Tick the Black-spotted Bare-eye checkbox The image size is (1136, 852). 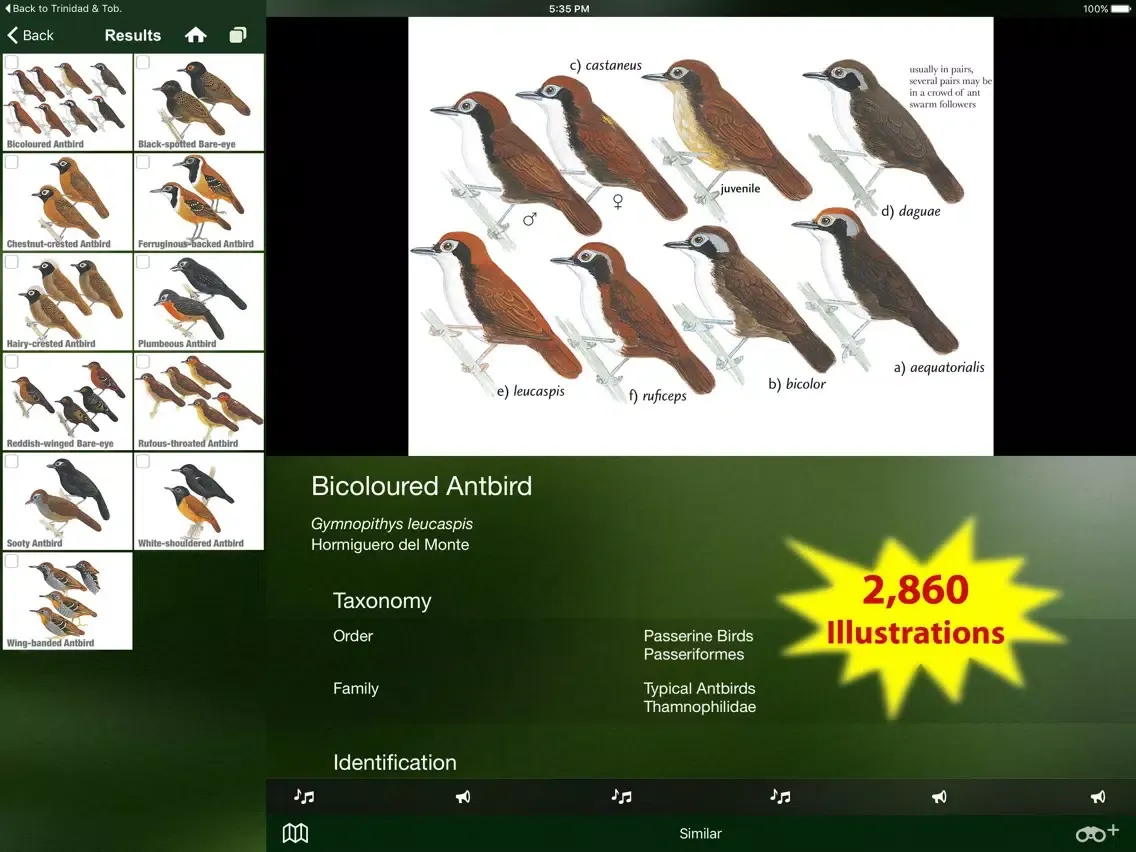(x=143, y=62)
